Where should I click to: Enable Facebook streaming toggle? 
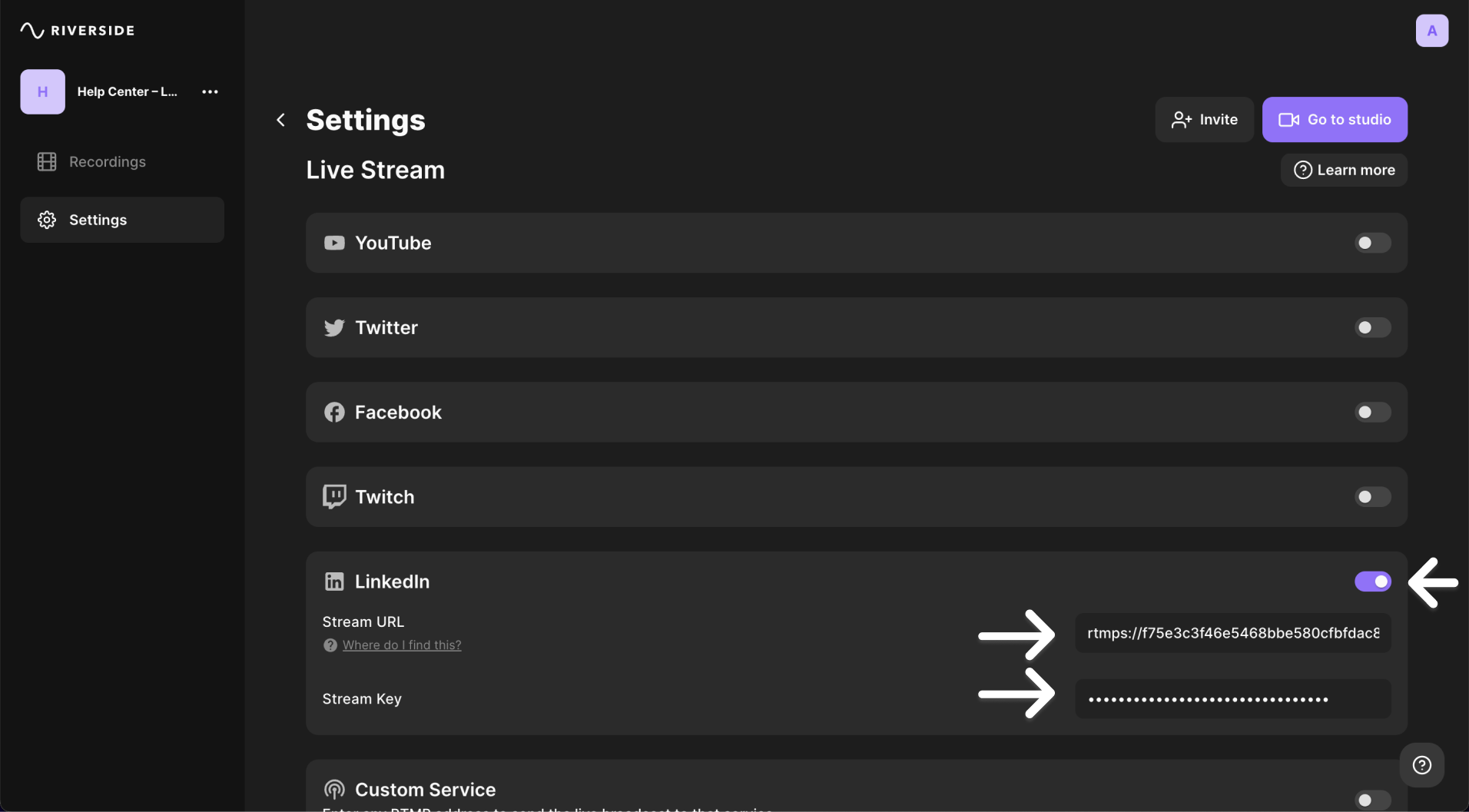[x=1372, y=413]
